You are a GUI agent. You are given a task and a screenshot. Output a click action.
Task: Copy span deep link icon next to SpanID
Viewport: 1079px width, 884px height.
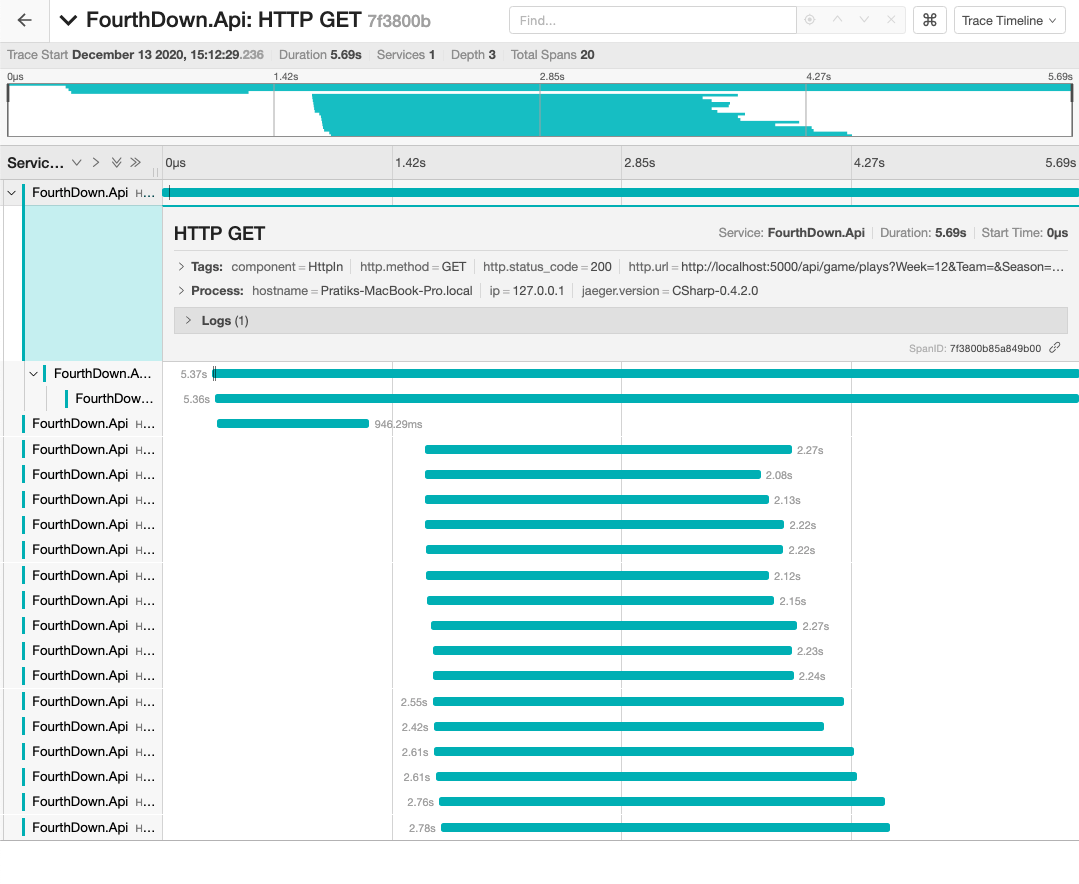[x=1054, y=348]
